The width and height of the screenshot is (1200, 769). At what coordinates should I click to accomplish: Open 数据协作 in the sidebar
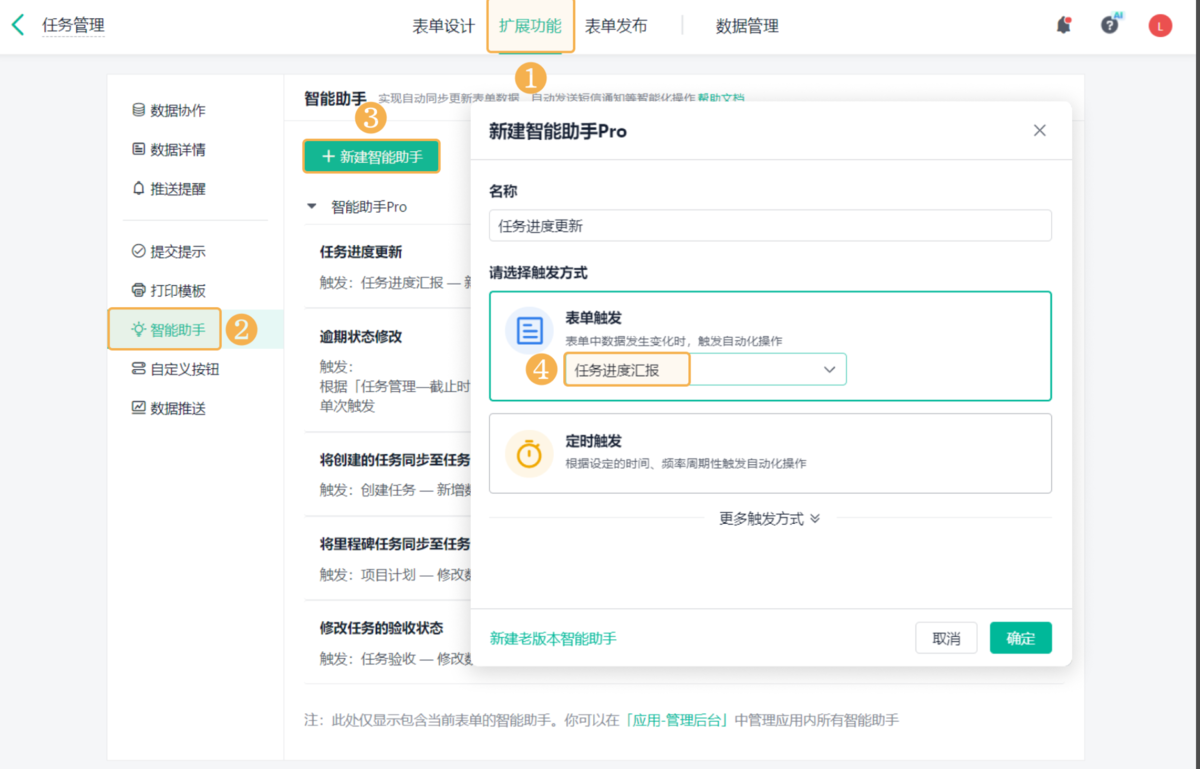177,110
